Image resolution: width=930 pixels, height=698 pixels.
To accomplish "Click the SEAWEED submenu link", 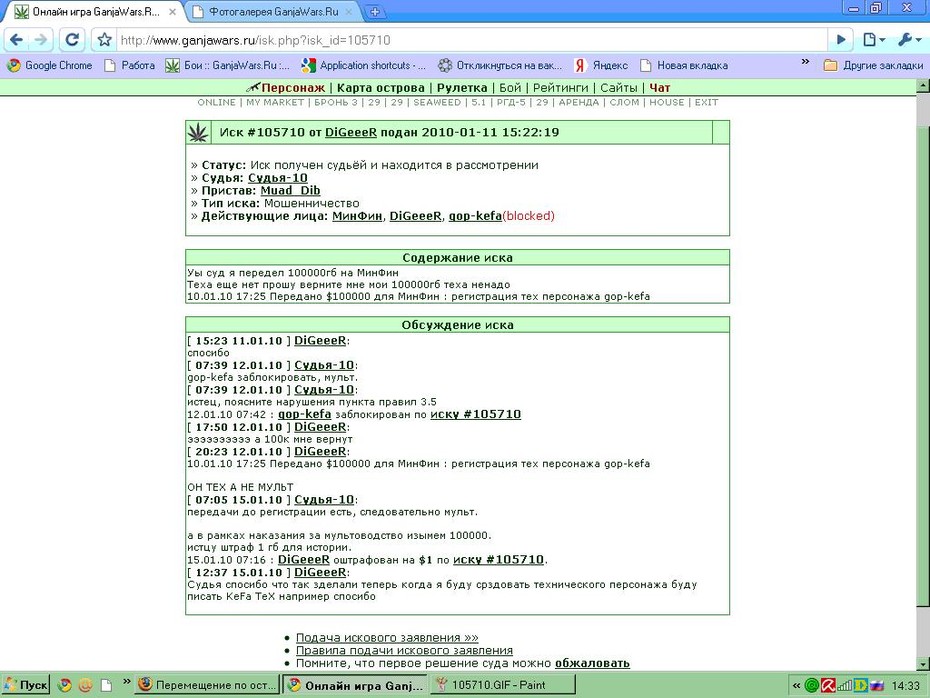I will coord(437,102).
